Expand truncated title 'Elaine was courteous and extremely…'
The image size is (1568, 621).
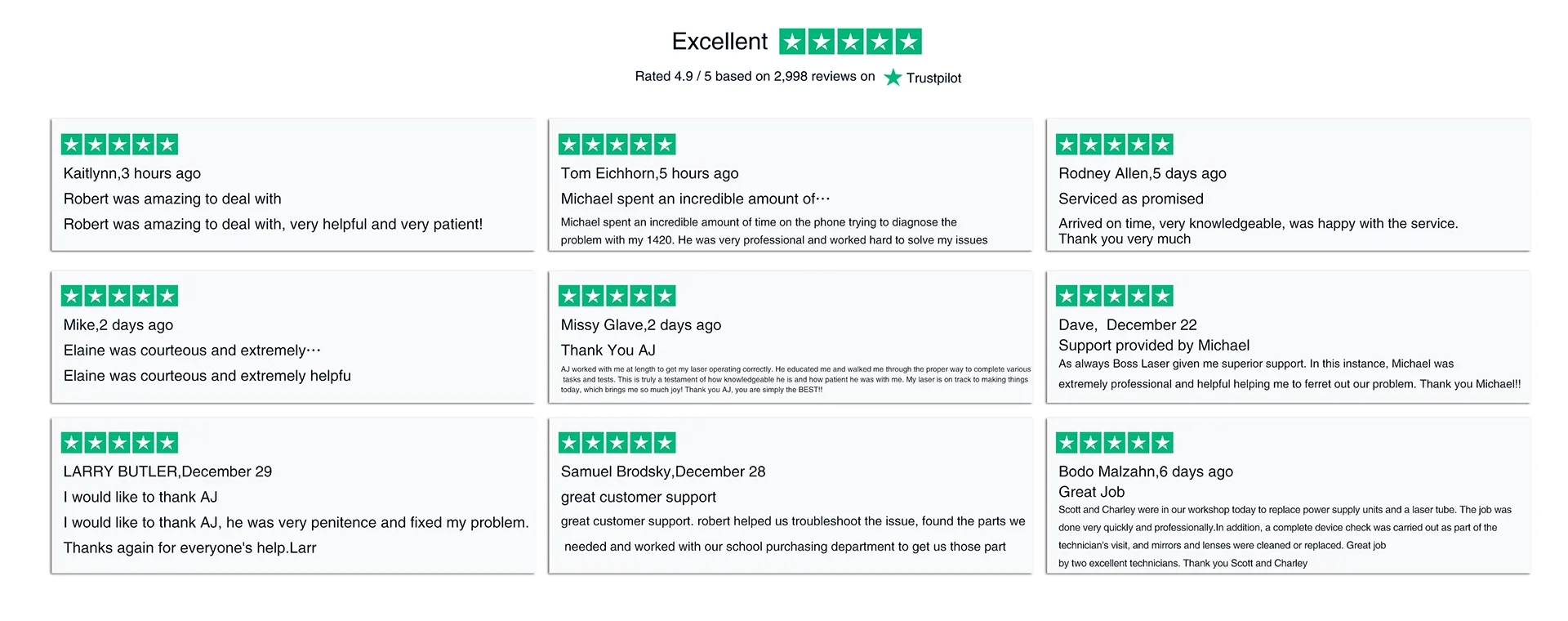tap(192, 350)
